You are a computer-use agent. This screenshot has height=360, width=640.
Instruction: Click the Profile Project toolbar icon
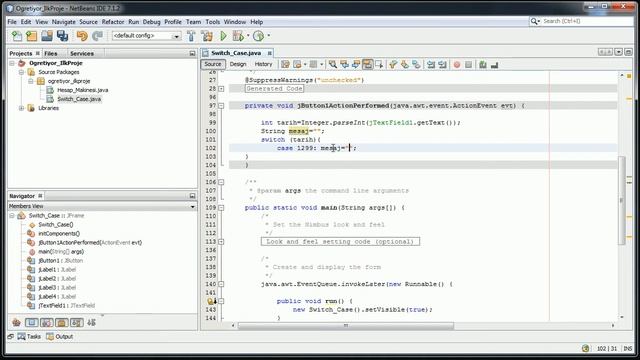pyautogui.click(x=258, y=36)
